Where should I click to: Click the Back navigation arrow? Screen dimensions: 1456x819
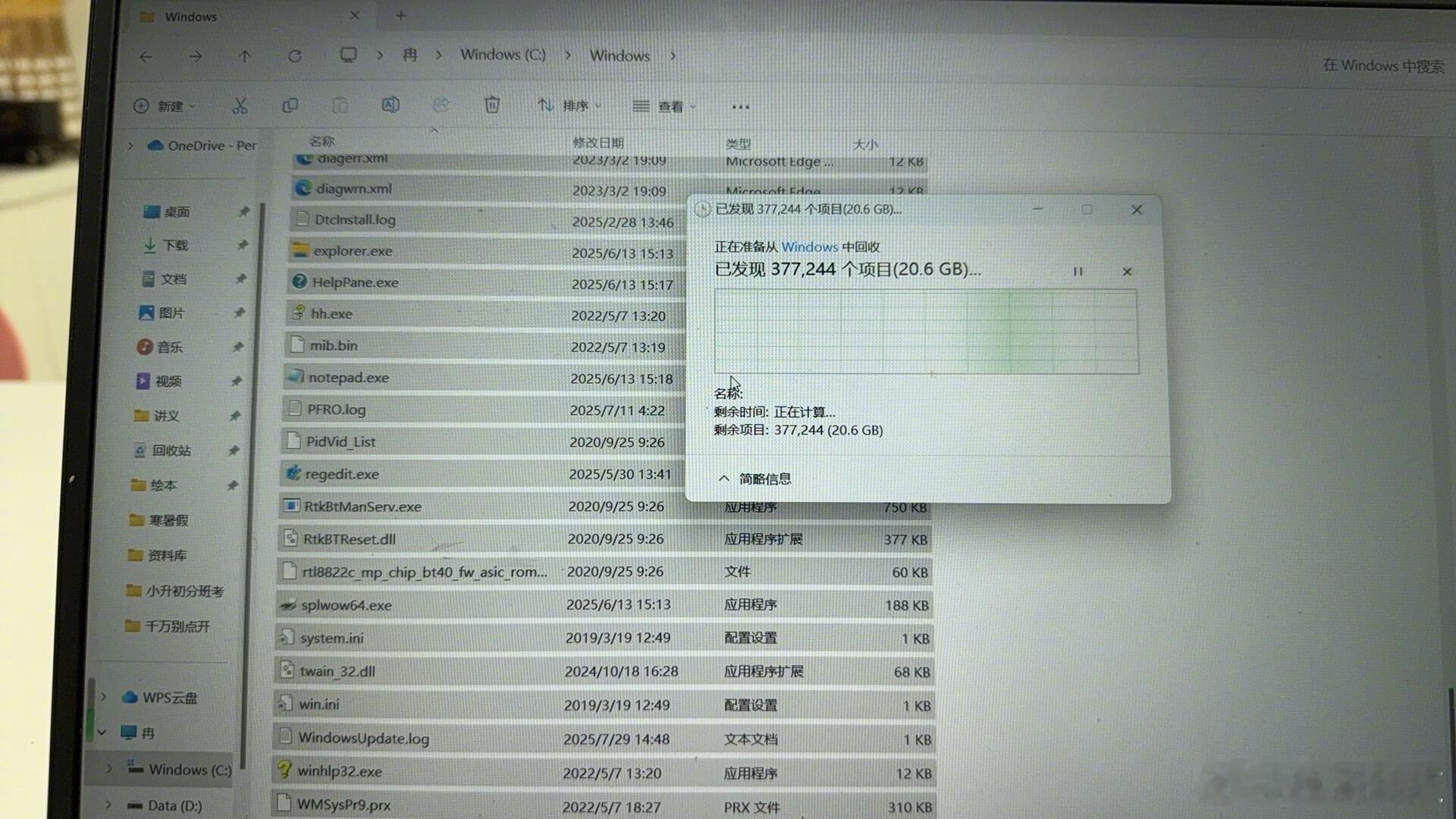(146, 56)
